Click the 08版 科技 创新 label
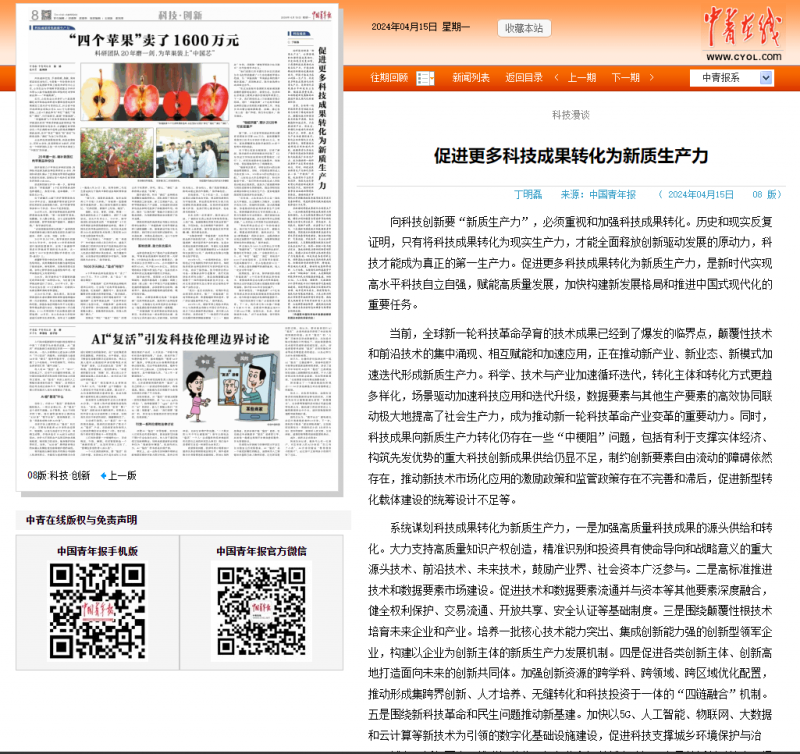Viewport: 800px width, 754px height. pyautogui.click(x=59, y=476)
